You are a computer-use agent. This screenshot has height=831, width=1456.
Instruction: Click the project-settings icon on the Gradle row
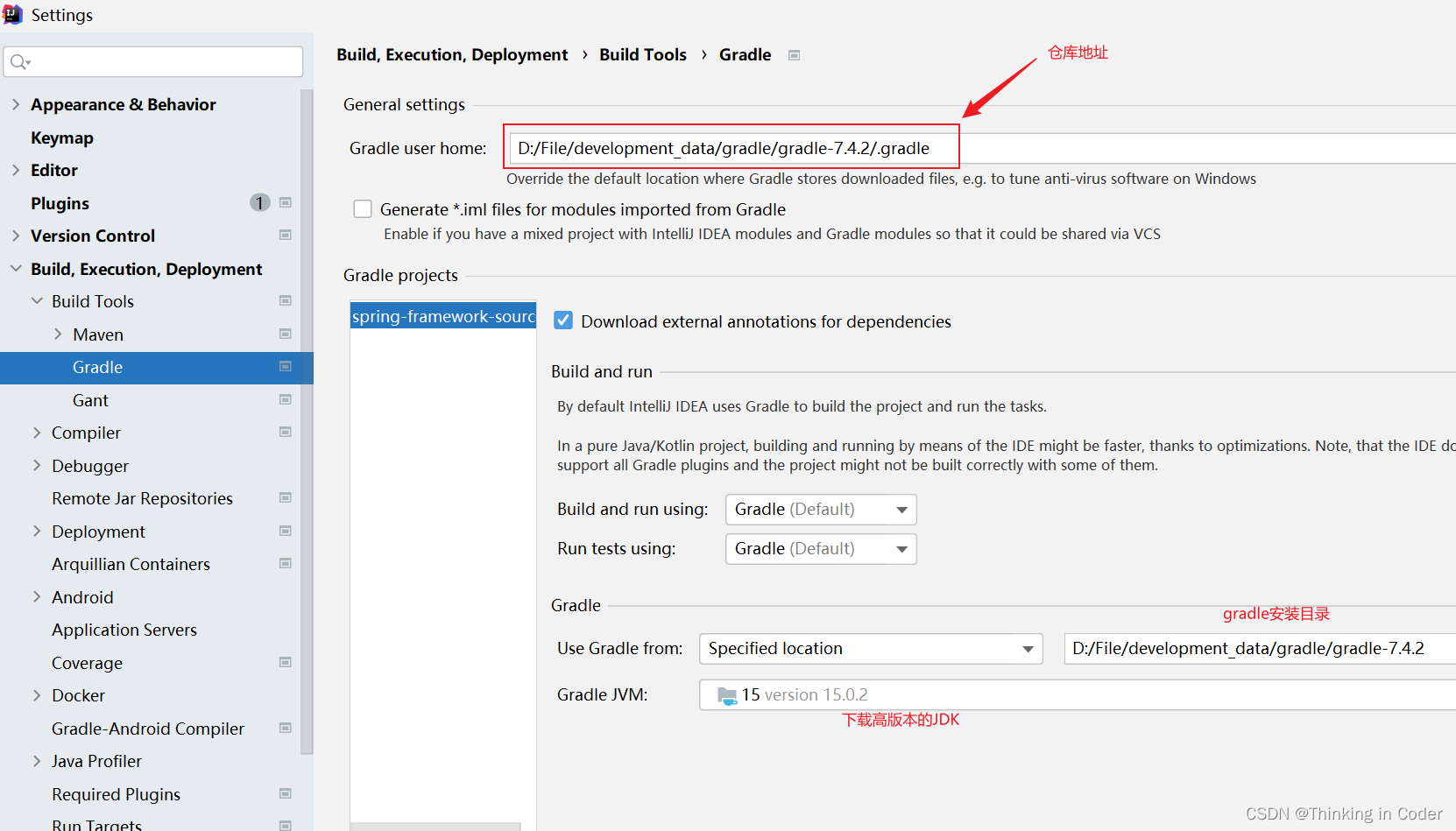pos(285,366)
